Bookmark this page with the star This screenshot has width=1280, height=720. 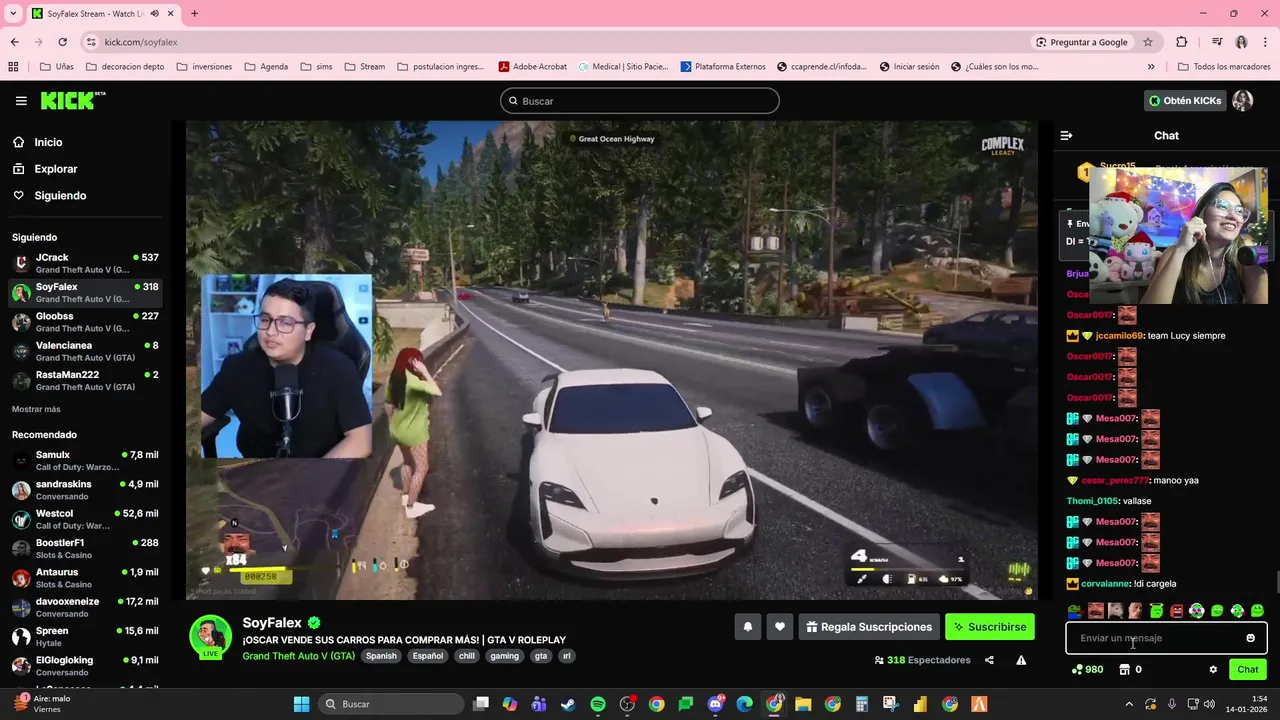[1148, 42]
